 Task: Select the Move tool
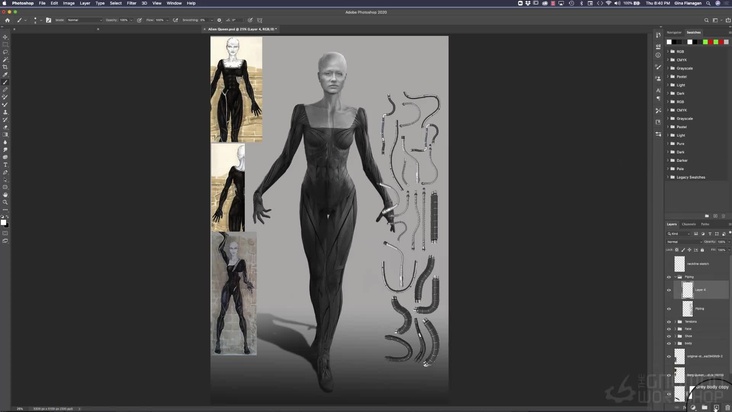click(x=5, y=37)
